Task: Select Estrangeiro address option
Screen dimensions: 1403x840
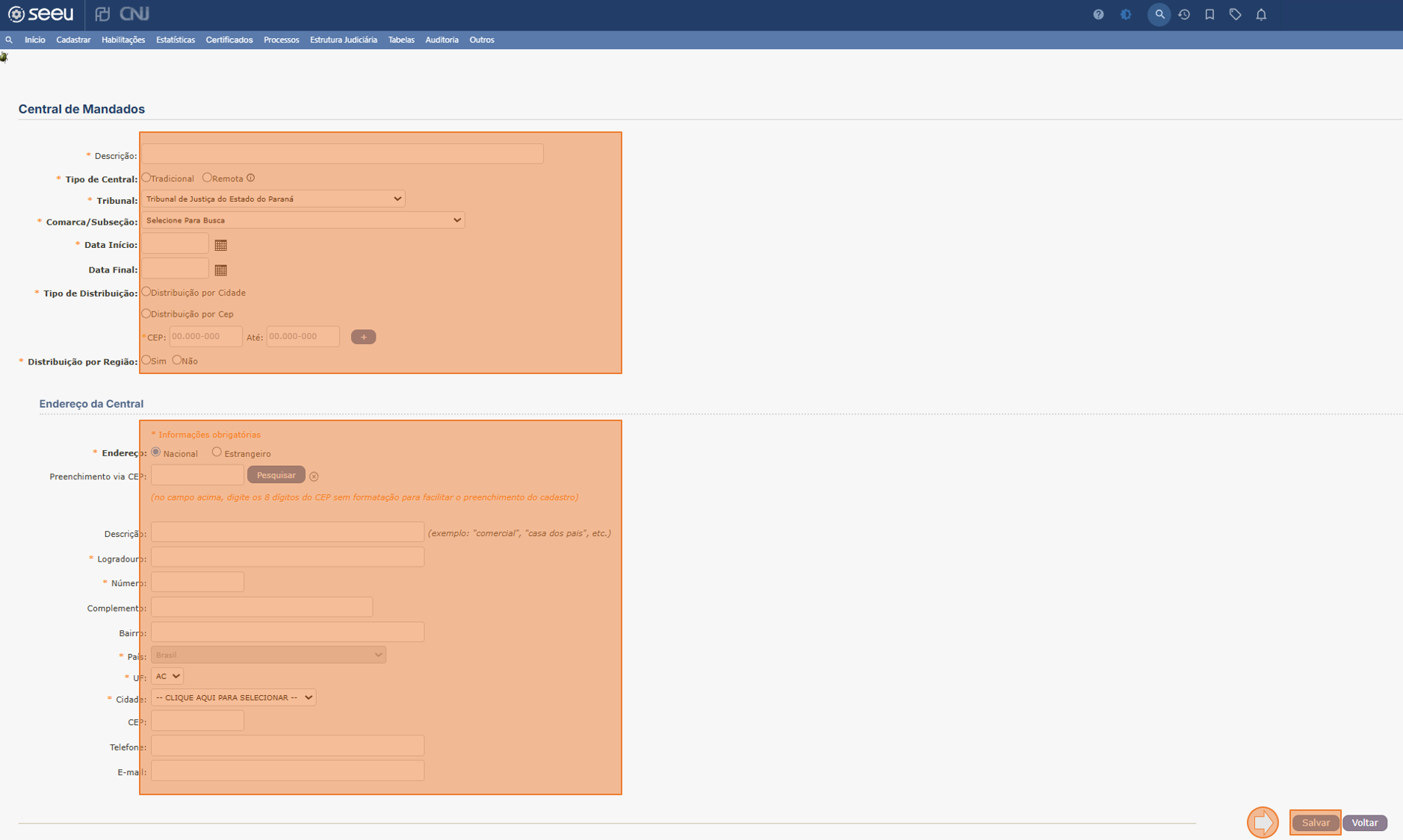Action: [x=217, y=452]
